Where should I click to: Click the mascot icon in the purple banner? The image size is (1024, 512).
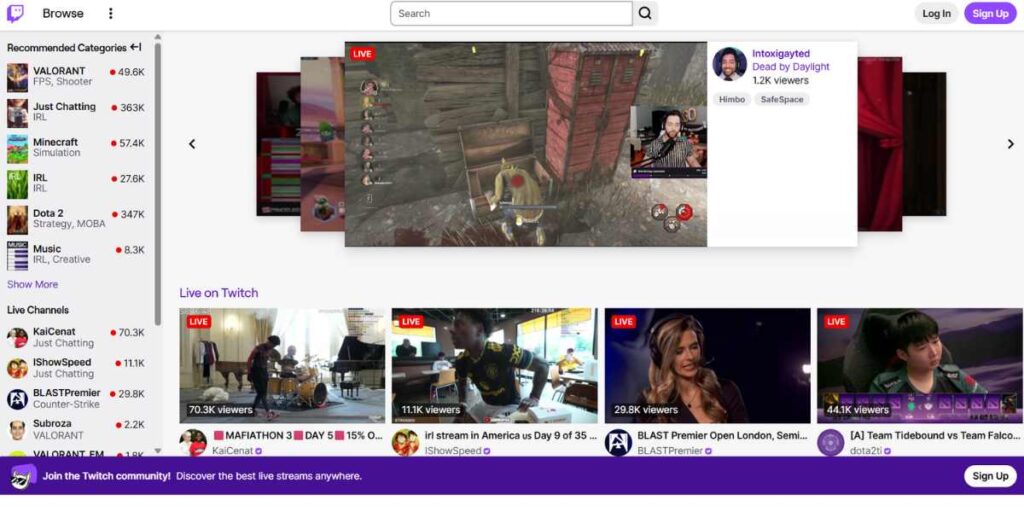(23, 476)
